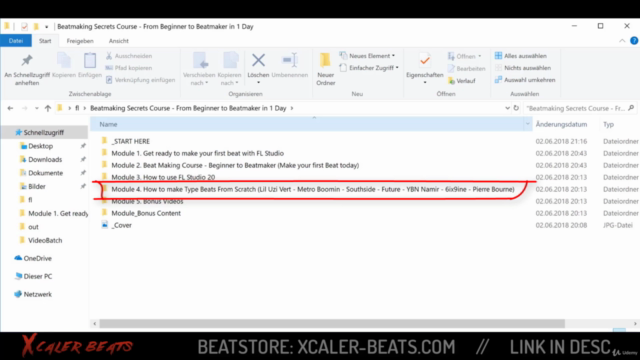Select Schnellzugriff in navigation pane
Screen dimensions: 640x360
pos(44,133)
